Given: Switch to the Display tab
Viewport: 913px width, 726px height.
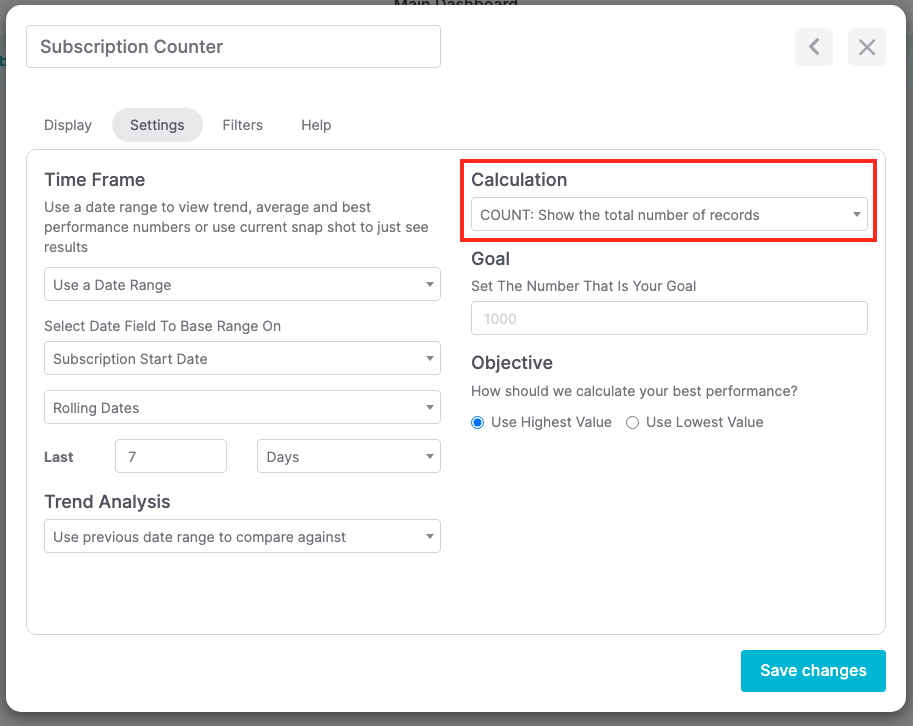Looking at the screenshot, I should pos(68,125).
